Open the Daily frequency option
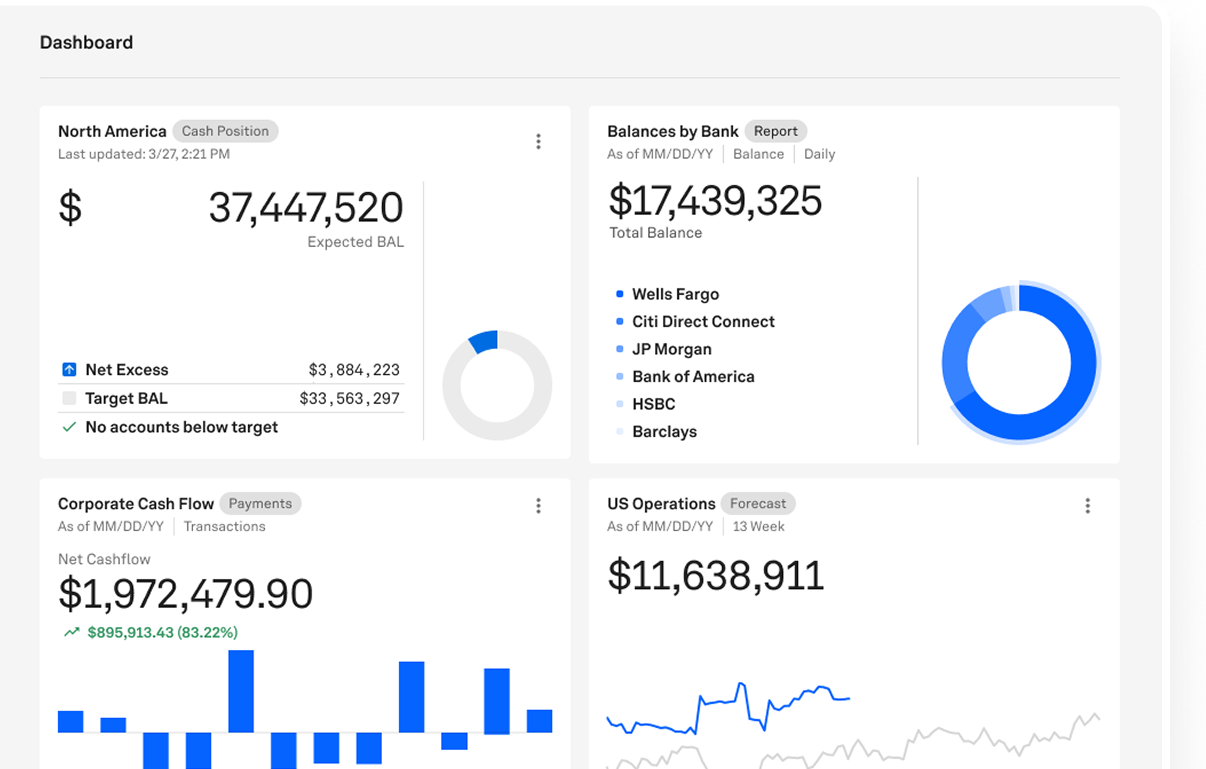The height and width of the screenshot is (769, 1206). click(819, 154)
